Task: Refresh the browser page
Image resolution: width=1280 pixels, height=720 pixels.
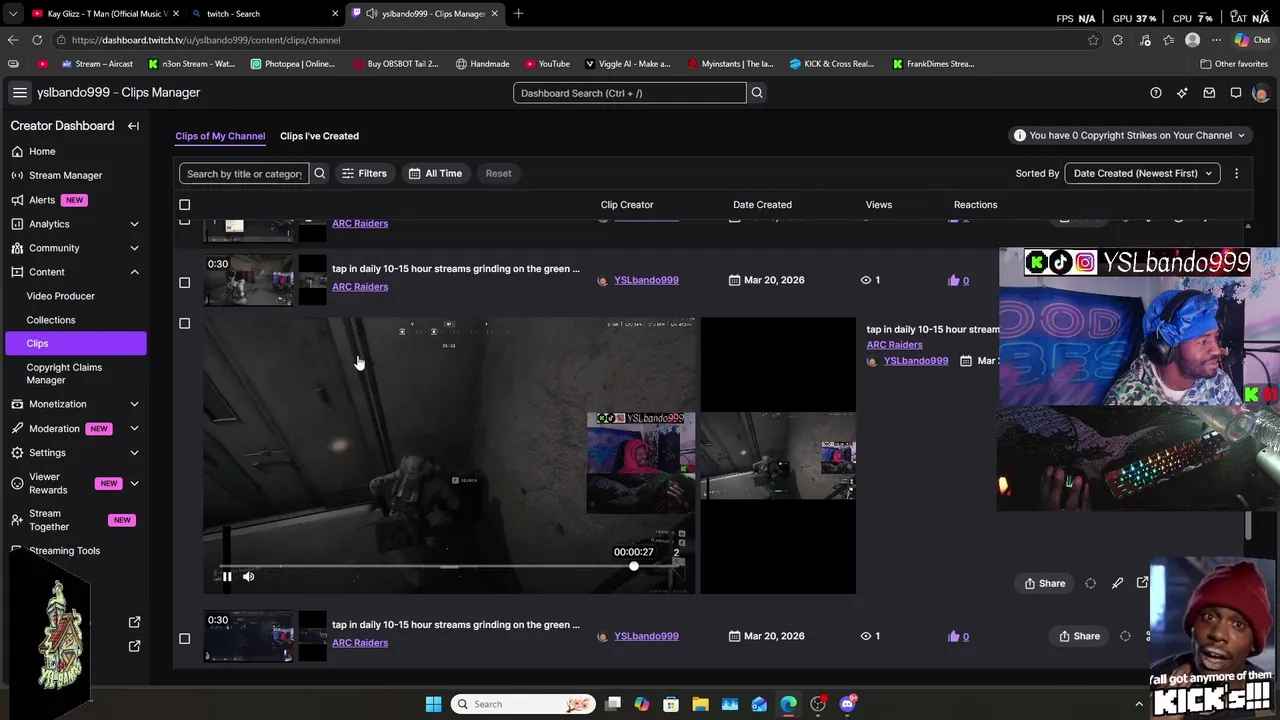Action: (37, 40)
